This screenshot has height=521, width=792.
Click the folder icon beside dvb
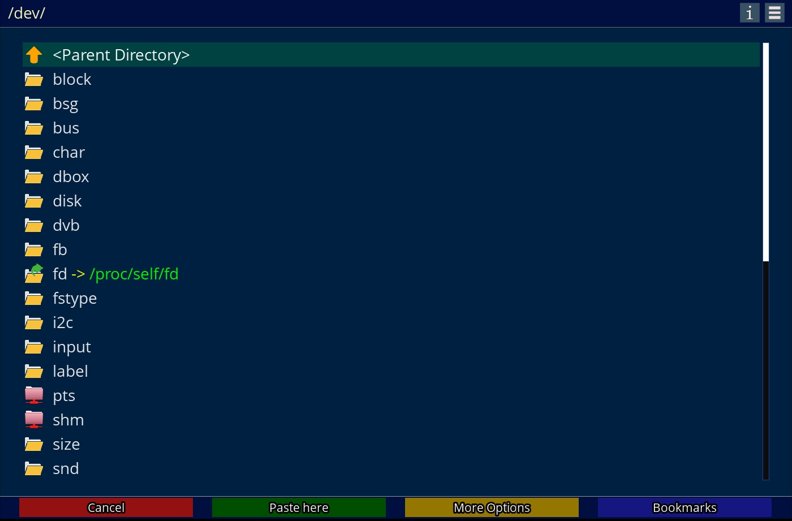click(34, 225)
